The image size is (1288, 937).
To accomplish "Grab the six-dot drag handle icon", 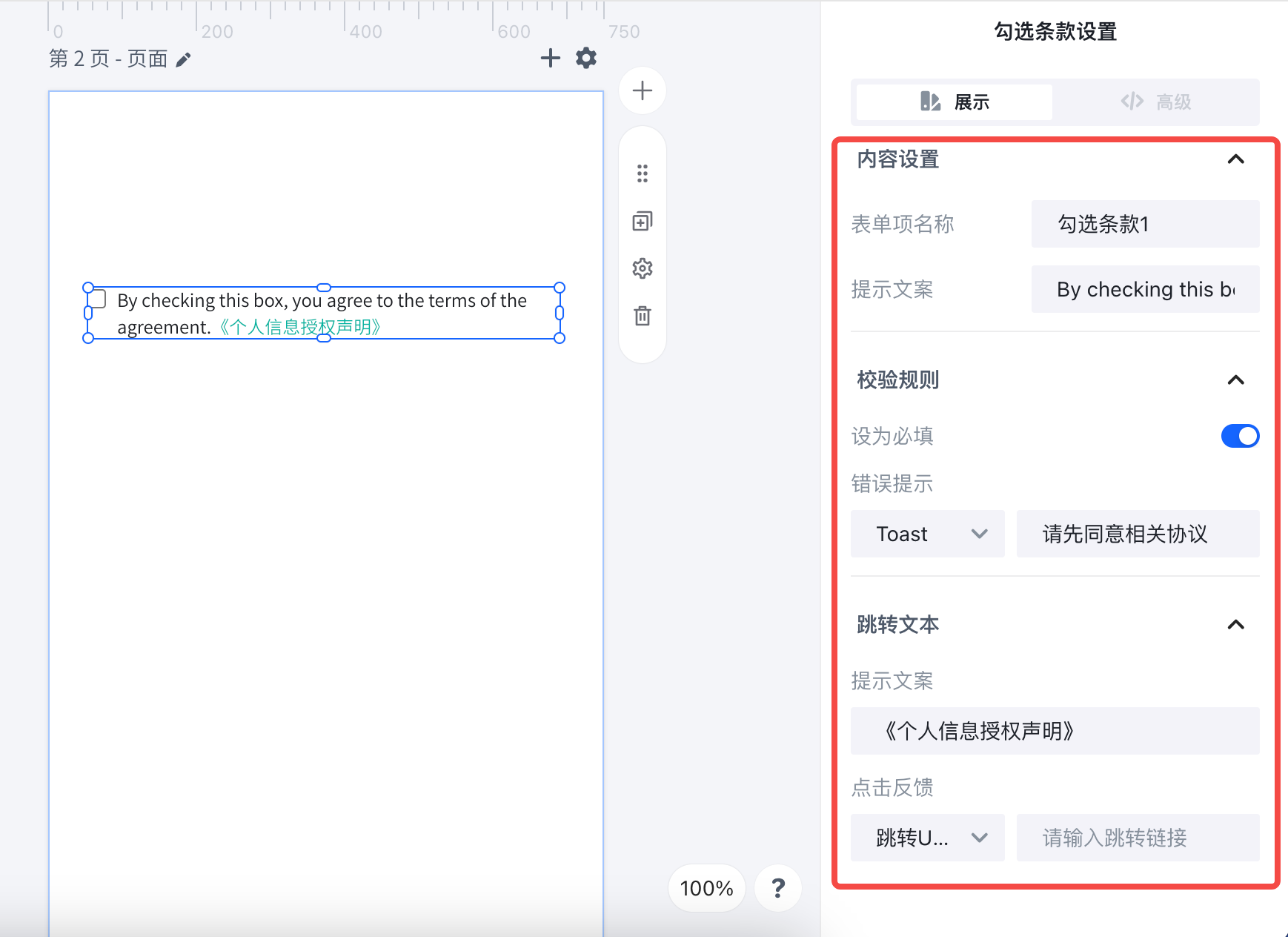I will click(x=643, y=173).
